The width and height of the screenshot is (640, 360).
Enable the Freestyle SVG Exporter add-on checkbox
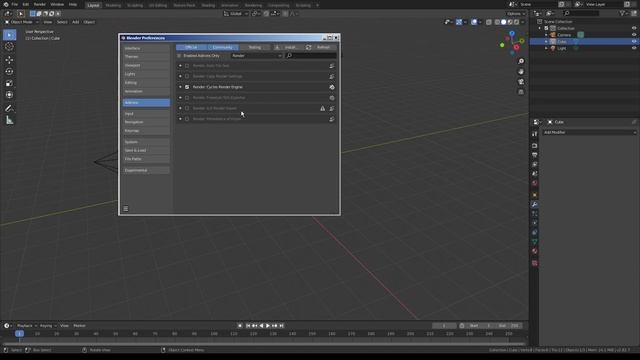(x=187, y=98)
